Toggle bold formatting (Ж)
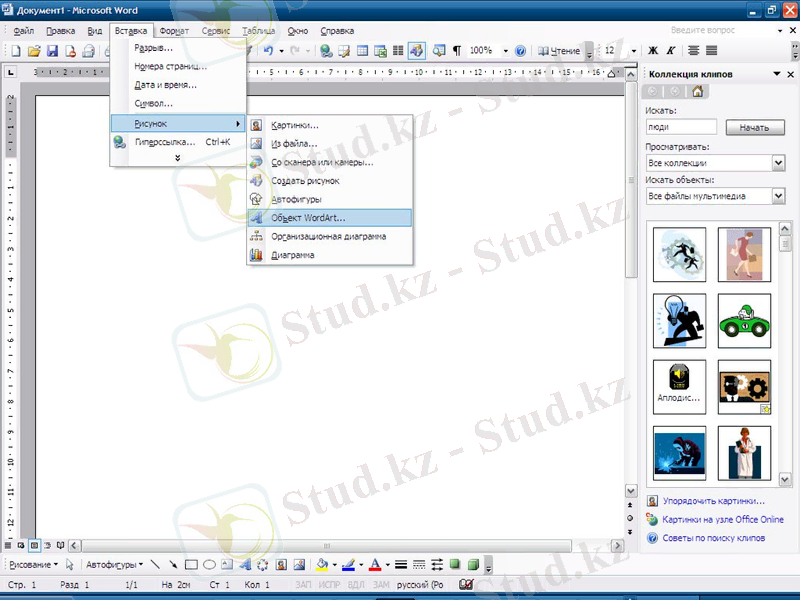The image size is (800, 600). coord(653,50)
